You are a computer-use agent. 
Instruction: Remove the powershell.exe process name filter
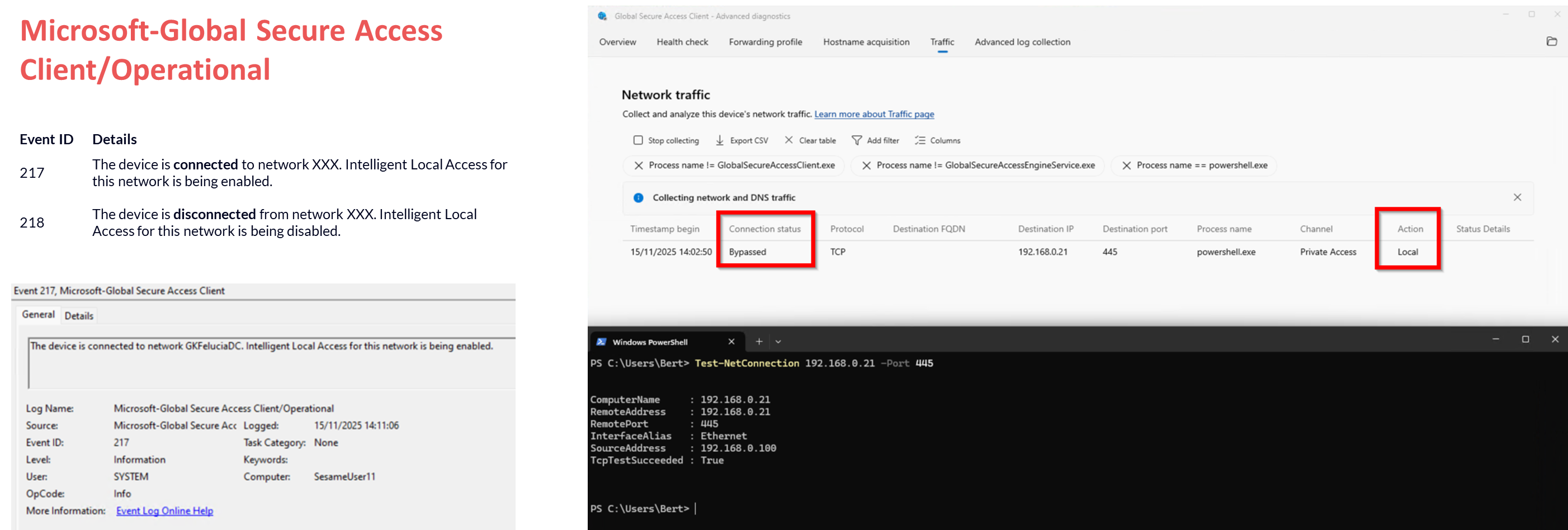point(1126,165)
